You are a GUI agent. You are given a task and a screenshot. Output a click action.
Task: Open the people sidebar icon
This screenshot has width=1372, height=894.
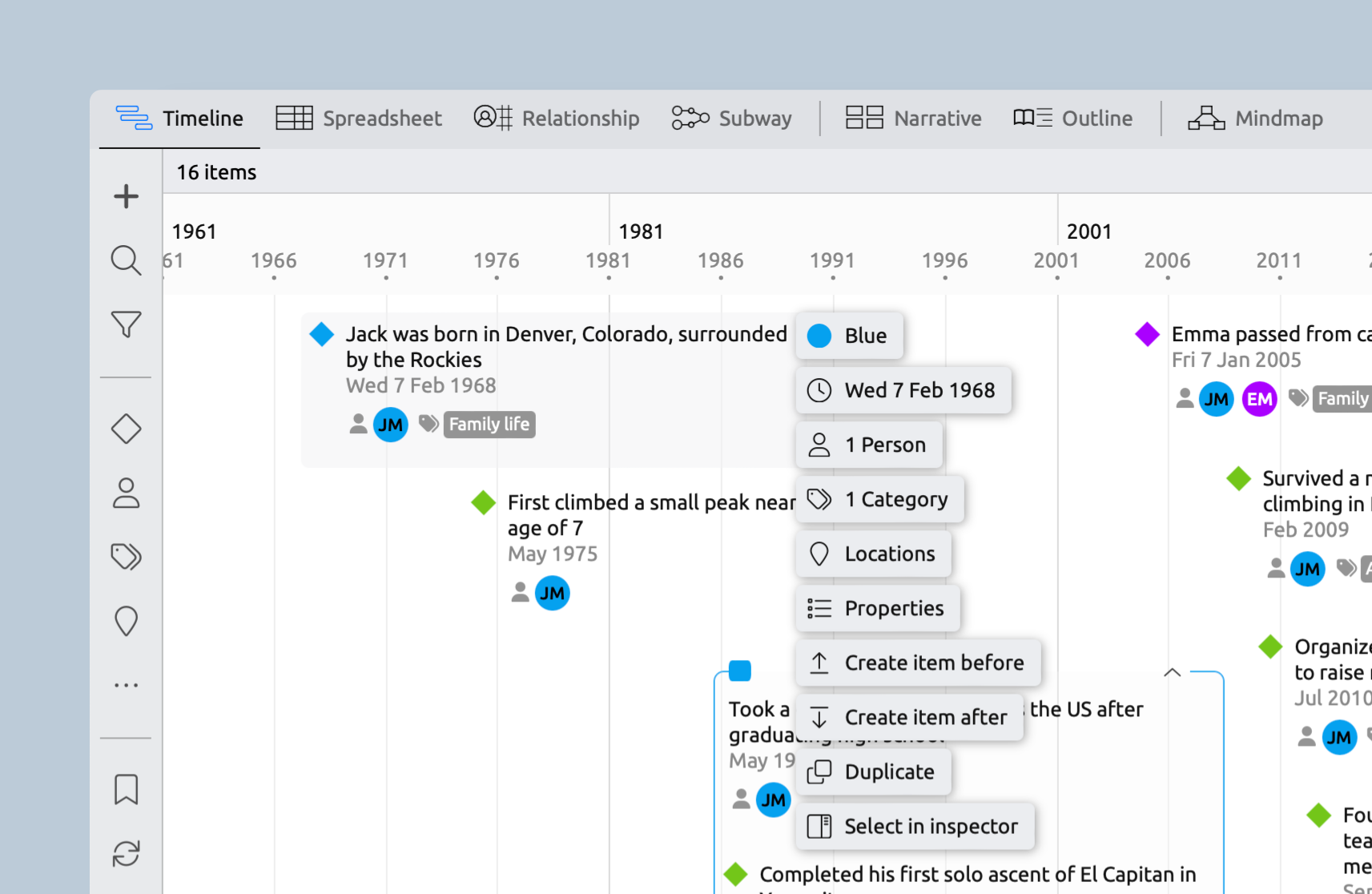pyautogui.click(x=126, y=493)
